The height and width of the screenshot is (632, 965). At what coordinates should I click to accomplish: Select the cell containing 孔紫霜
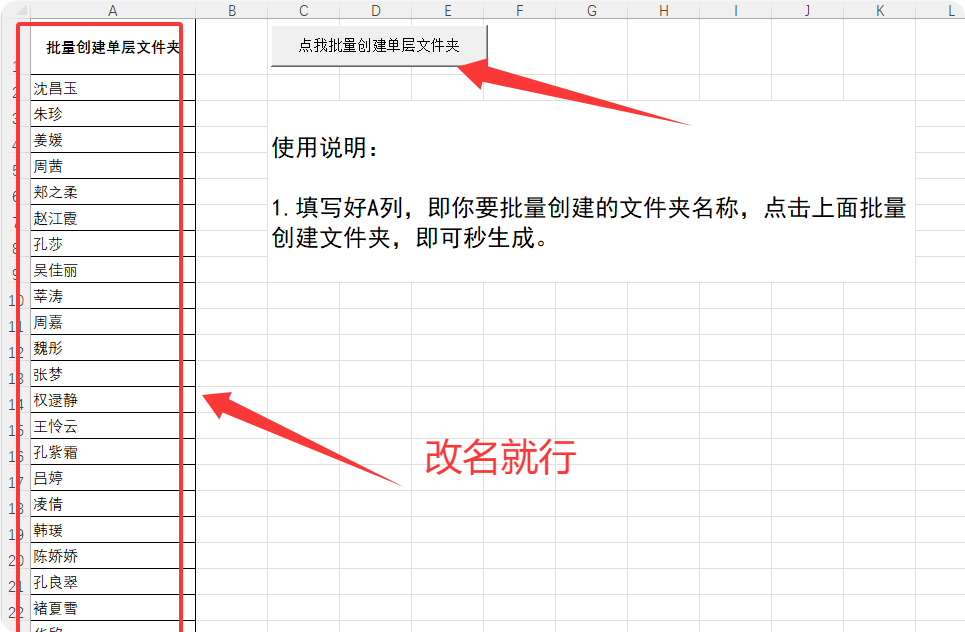coord(113,452)
